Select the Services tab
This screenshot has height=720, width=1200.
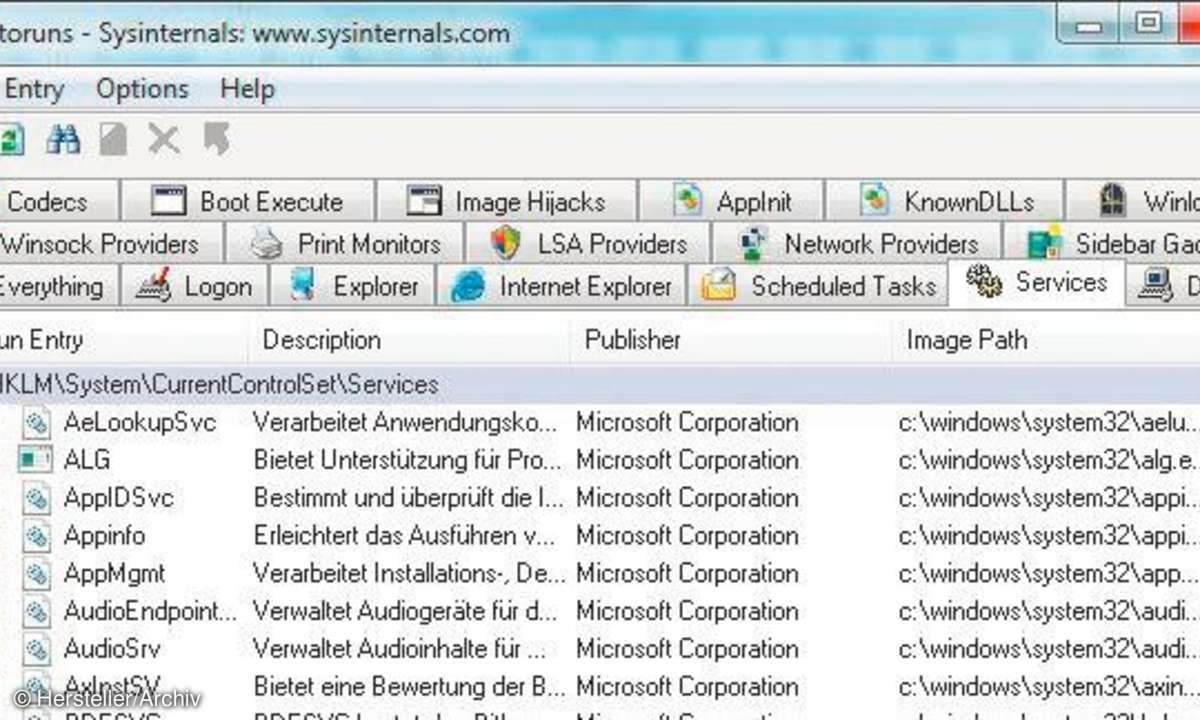click(x=1037, y=283)
